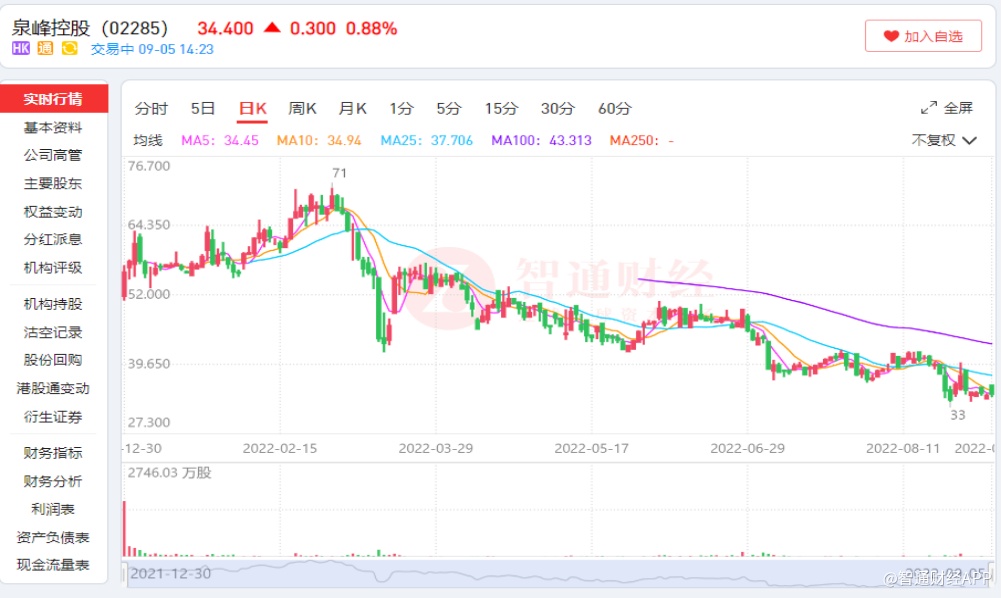Click the orange 通 Stock Connect badge
The height and width of the screenshot is (598, 1002).
(45, 49)
